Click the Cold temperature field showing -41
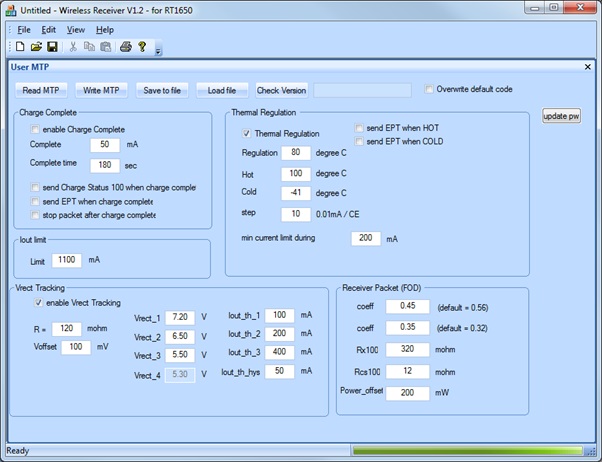Image resolution: width=602 pixels, height=462 pixels. pos(296,193)
